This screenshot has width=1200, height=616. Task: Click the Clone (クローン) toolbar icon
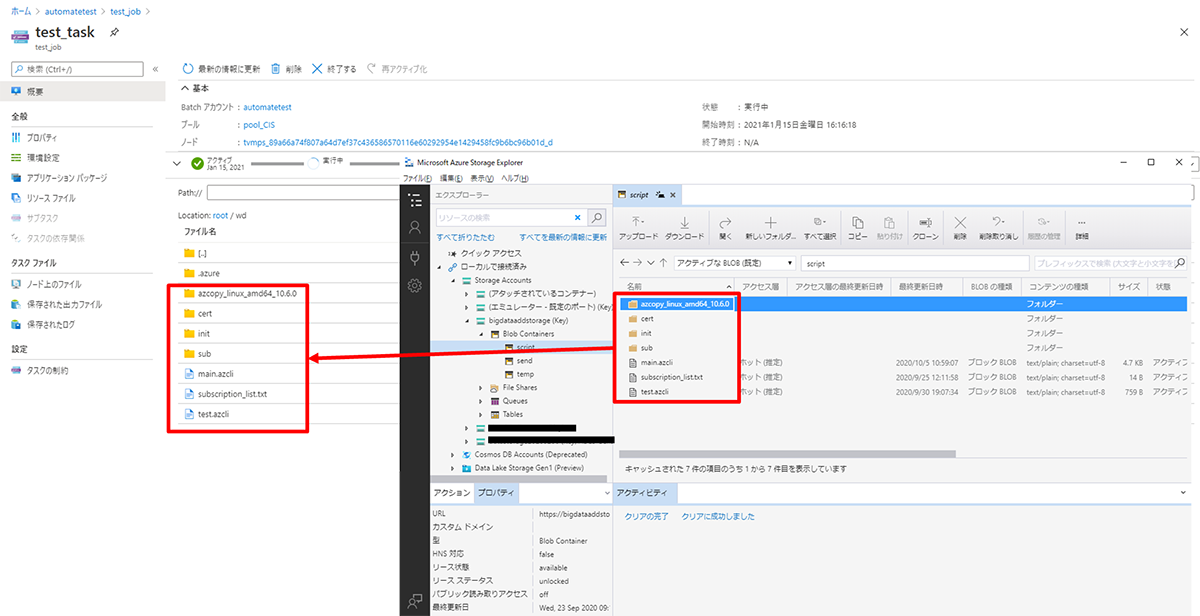click(x=925, y=228)
